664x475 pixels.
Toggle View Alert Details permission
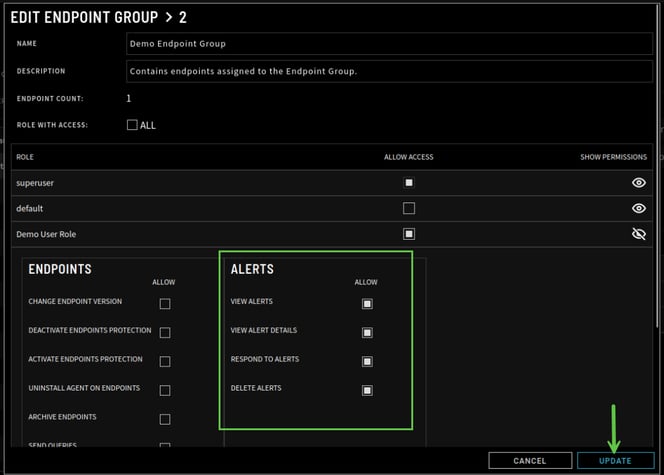[x=367, y=332]
